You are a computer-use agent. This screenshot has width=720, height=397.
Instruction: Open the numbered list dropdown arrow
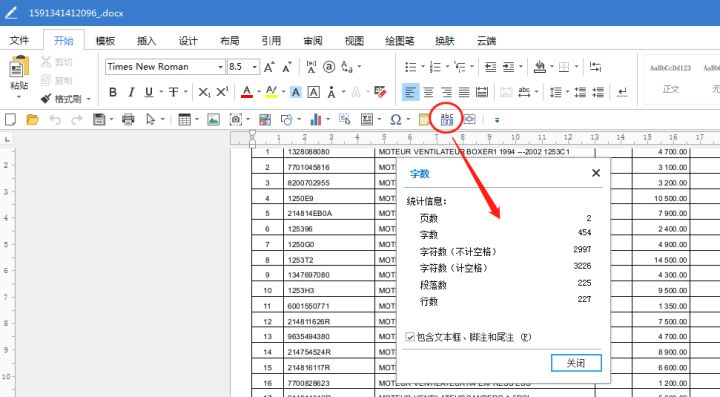click(447, 67)
